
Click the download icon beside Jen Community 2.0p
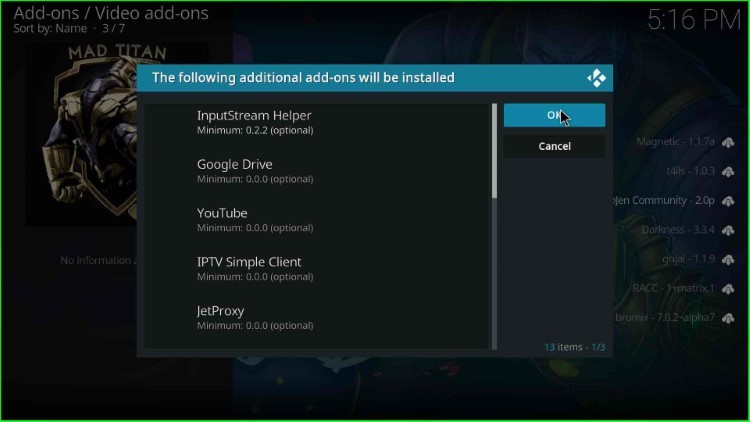click(x=728, y=200)
